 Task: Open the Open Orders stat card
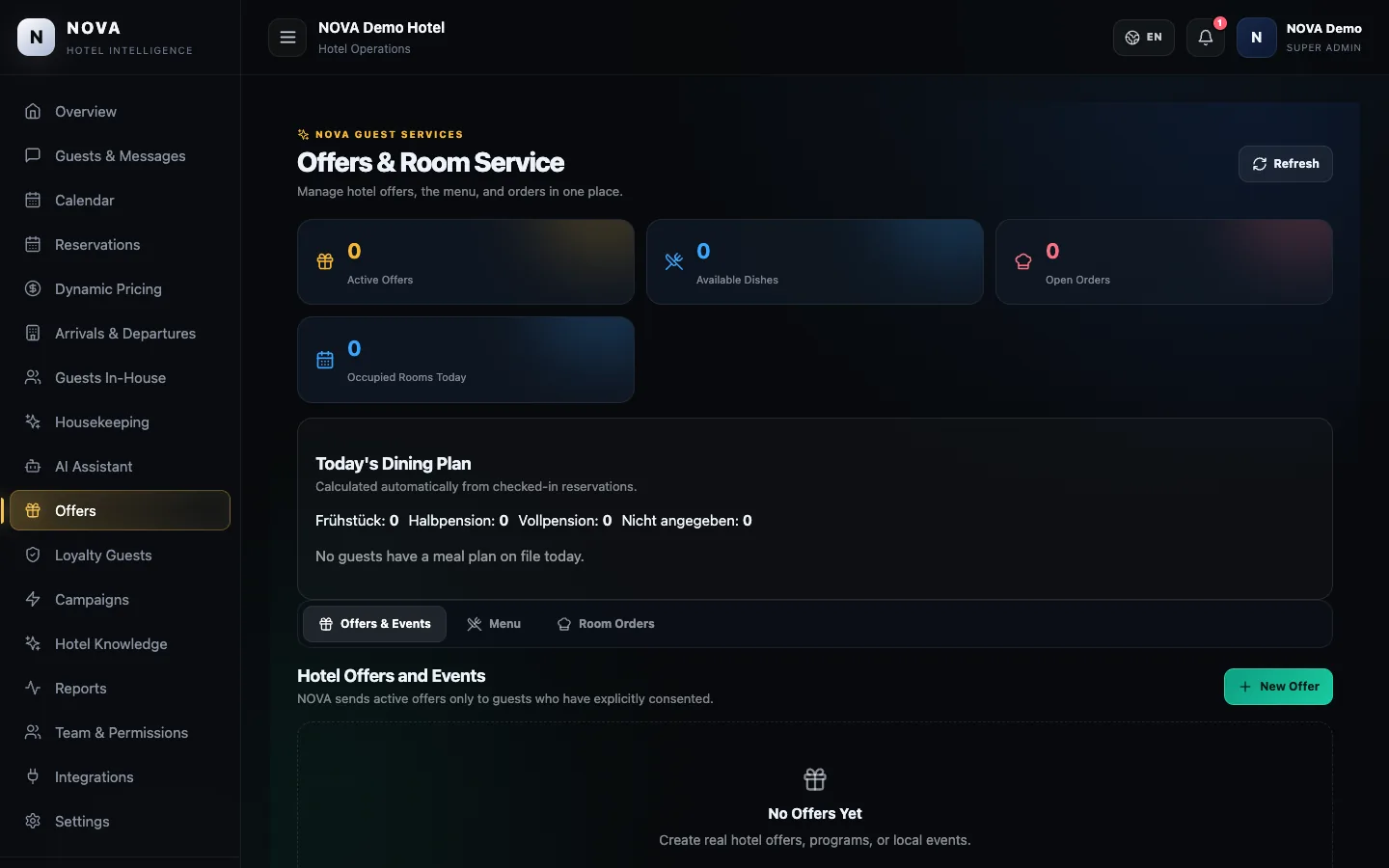1164,261
